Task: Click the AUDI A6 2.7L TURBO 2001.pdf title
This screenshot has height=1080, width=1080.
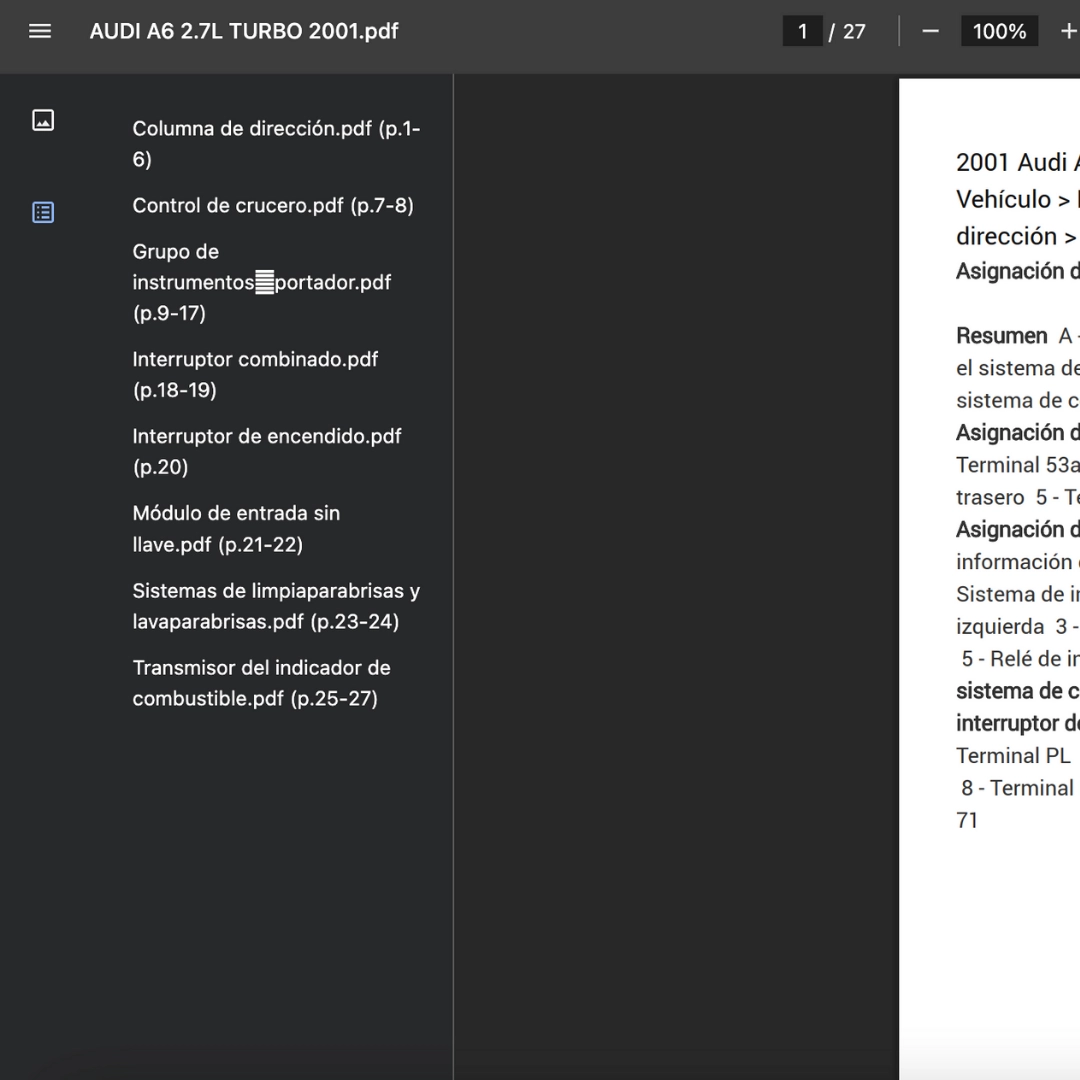Action: tap(244, 31)
